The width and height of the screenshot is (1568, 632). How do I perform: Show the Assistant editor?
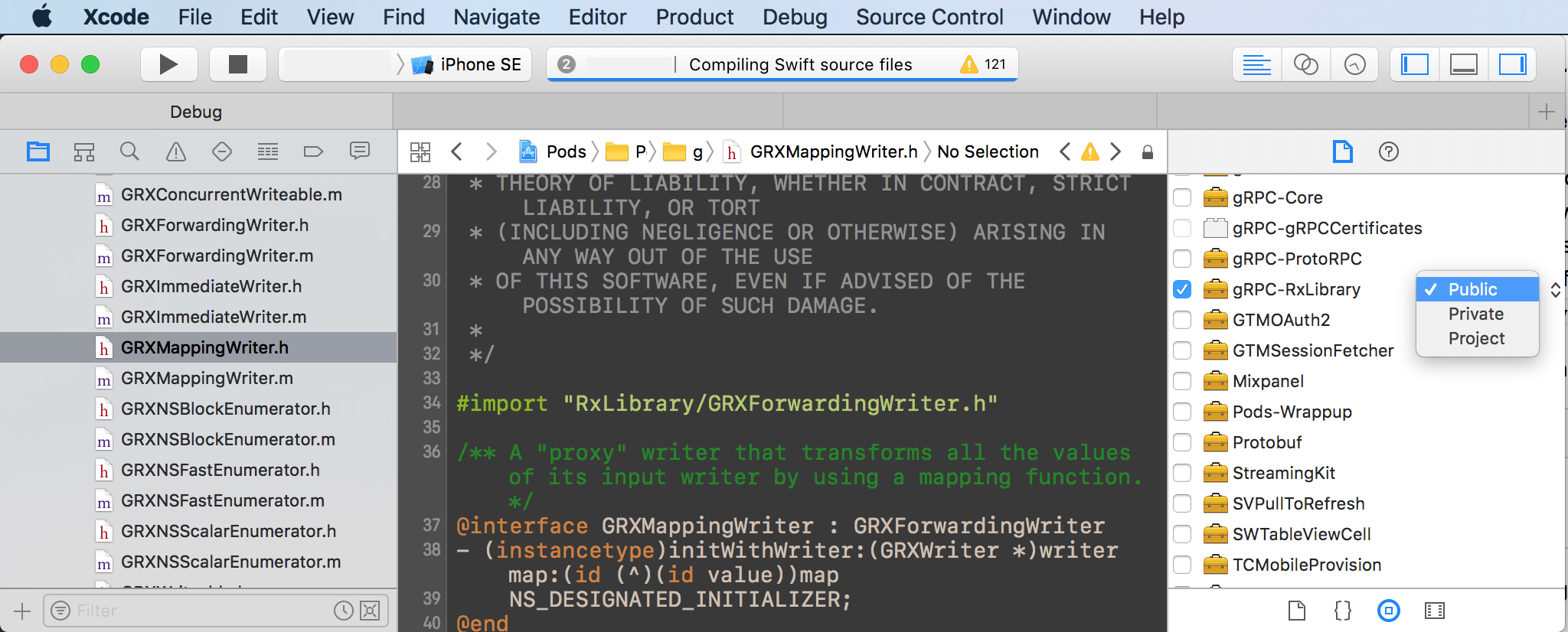(1306, 65)
